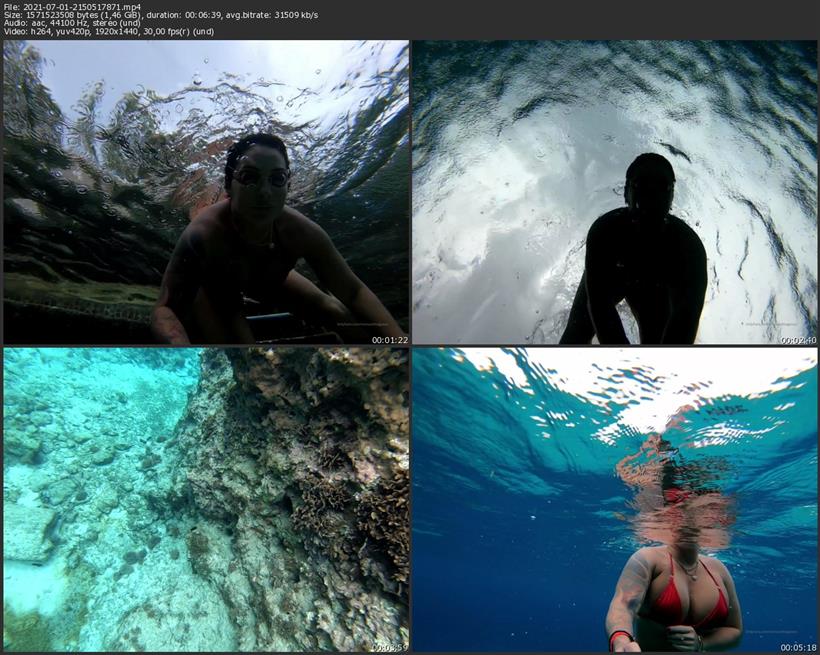Open the thumbnail at timestamp 00:01:22
Viewport: 820px width, 655px height.
coord(205,192)
